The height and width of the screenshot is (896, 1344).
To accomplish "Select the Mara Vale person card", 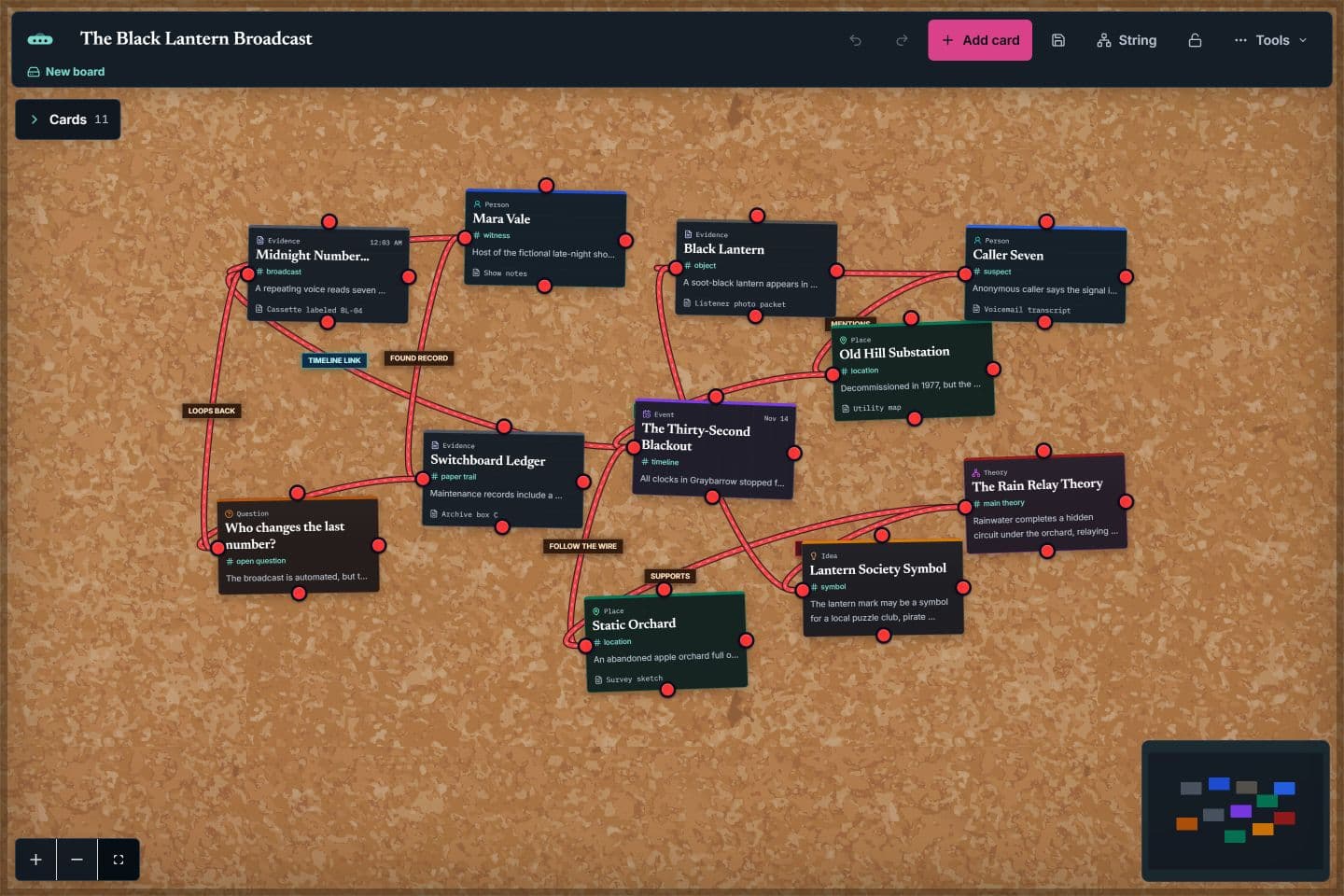I will (545, 238).
